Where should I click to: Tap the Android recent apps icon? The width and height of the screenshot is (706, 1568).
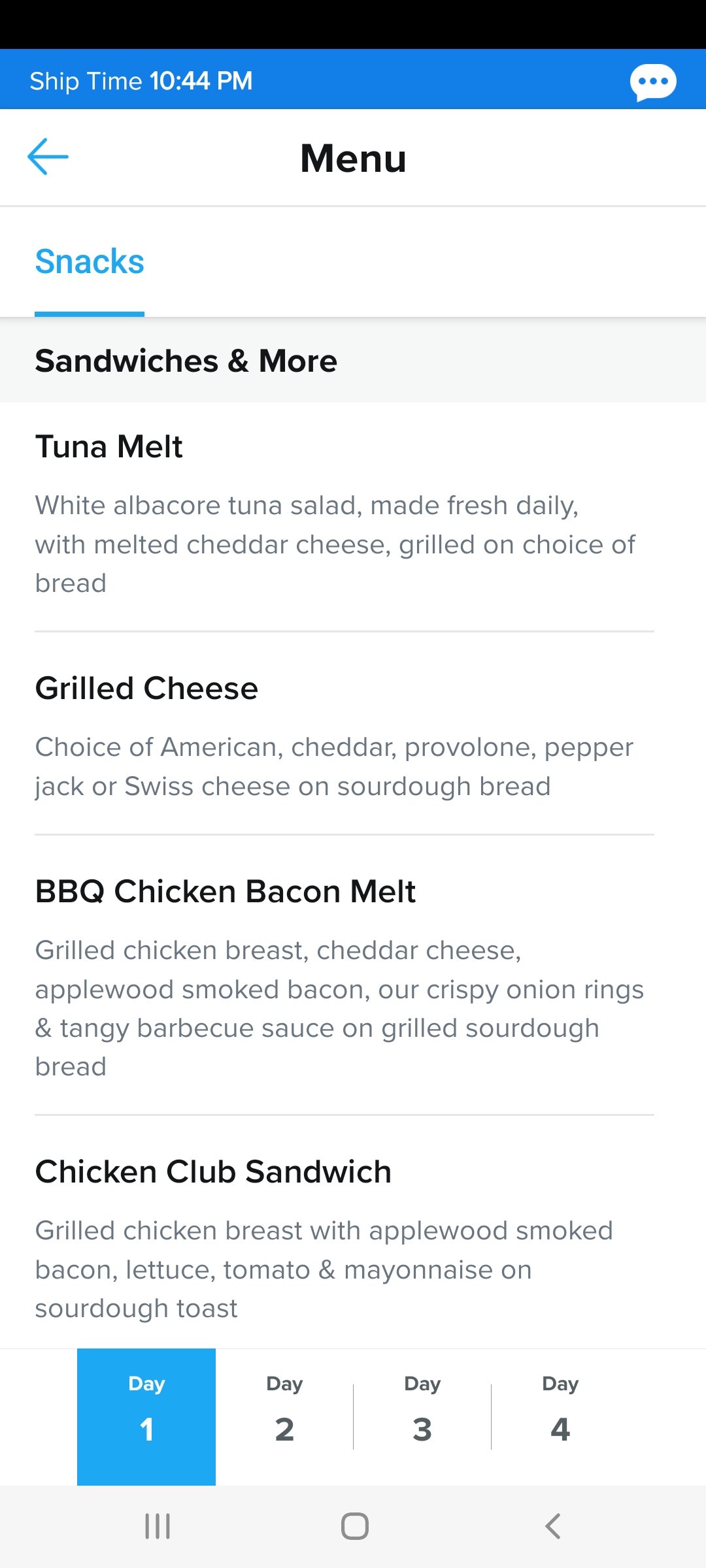tap(158, 1526)
